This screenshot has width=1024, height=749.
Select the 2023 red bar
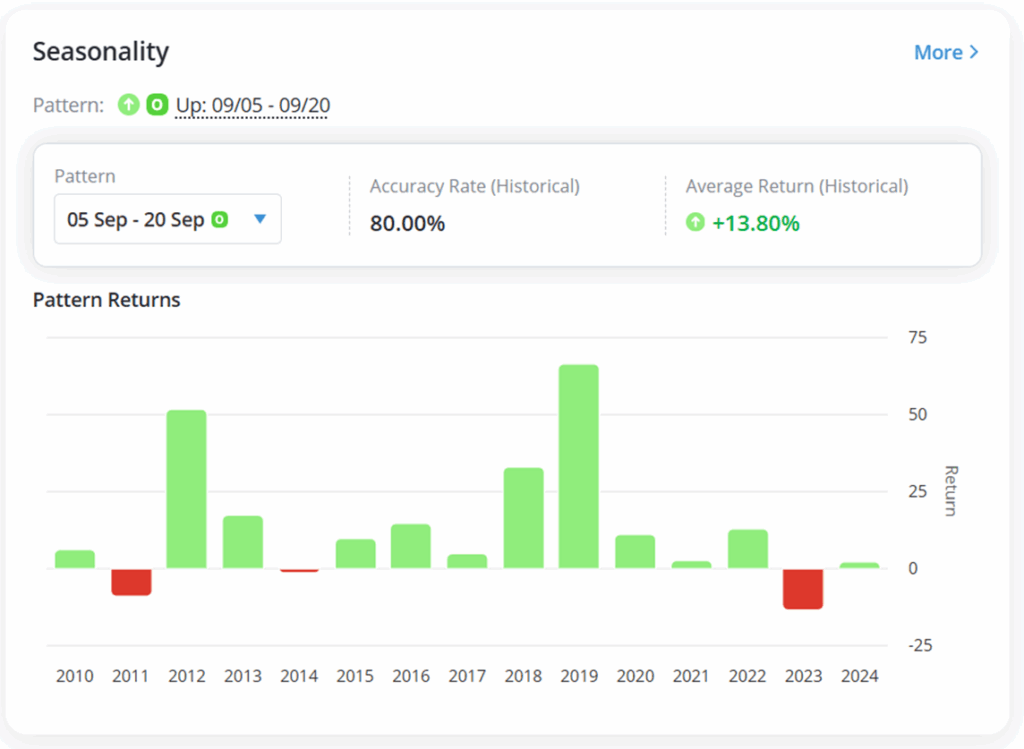(x=803, y=589)
